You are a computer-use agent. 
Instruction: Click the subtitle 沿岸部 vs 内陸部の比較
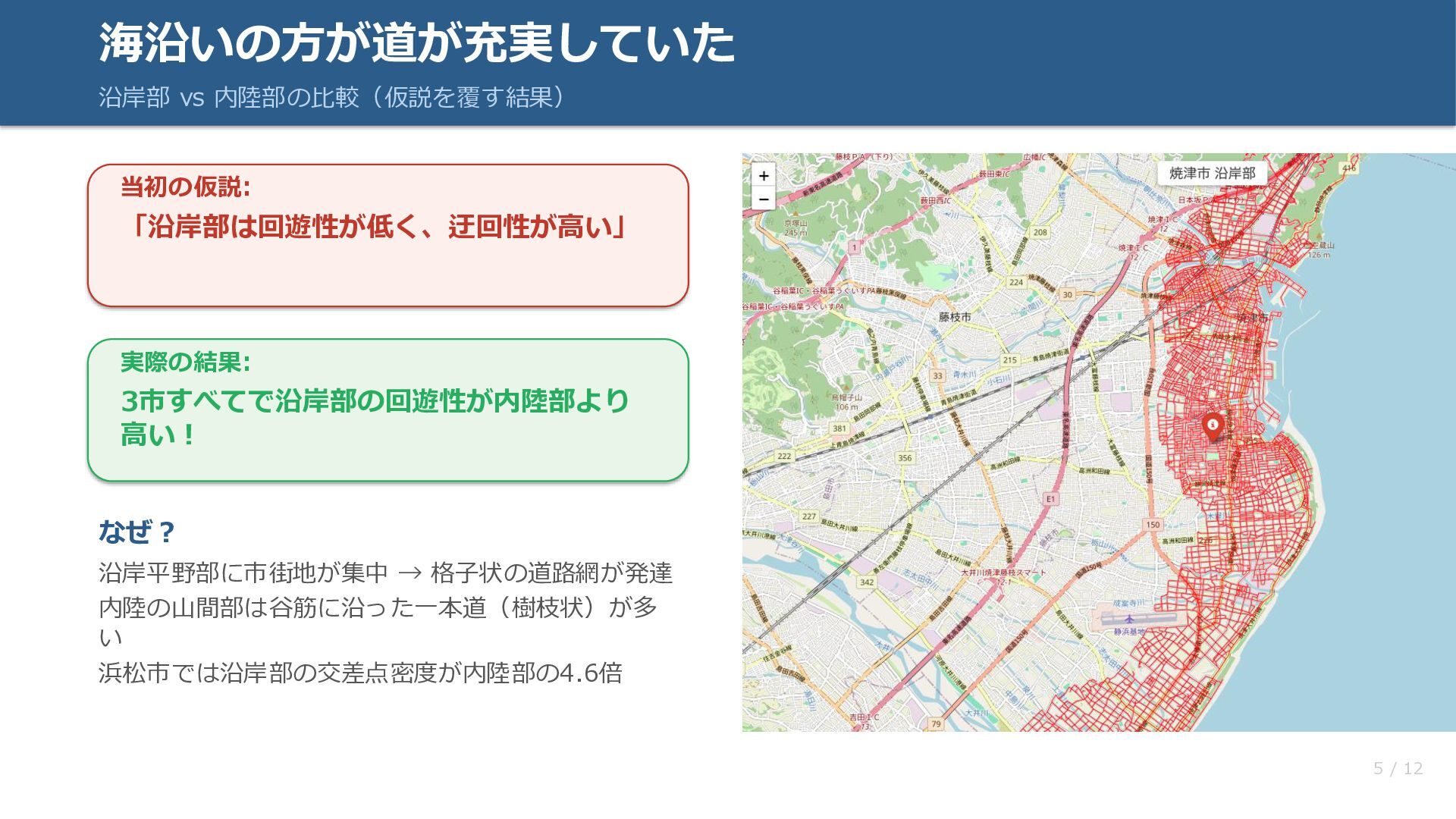[x=331, y=98]
